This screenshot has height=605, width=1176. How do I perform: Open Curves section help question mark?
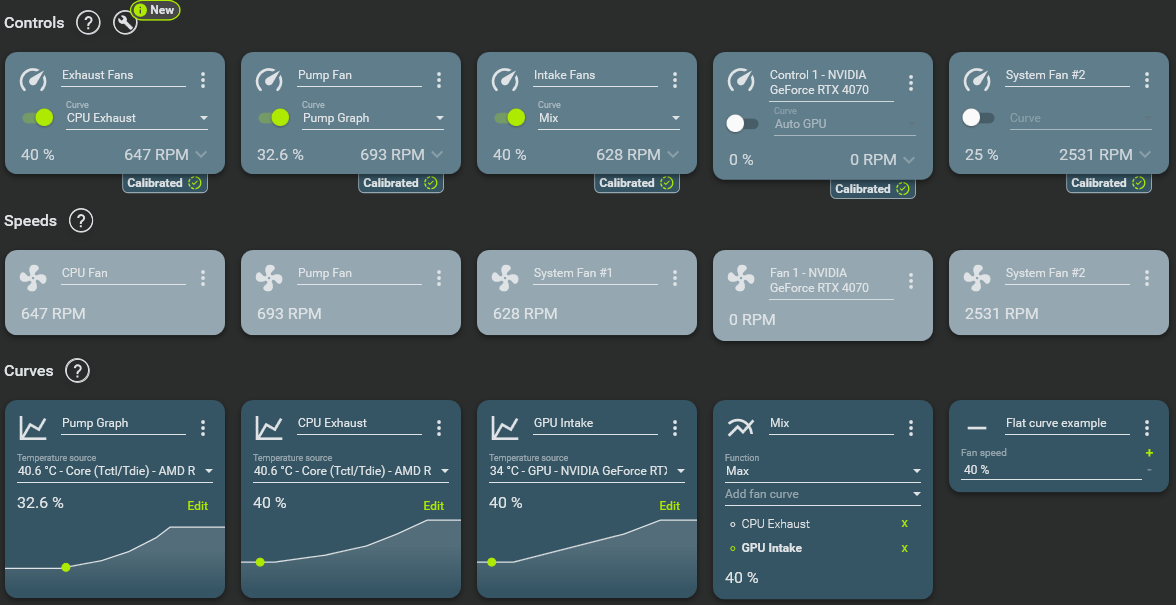click(77, 370)
